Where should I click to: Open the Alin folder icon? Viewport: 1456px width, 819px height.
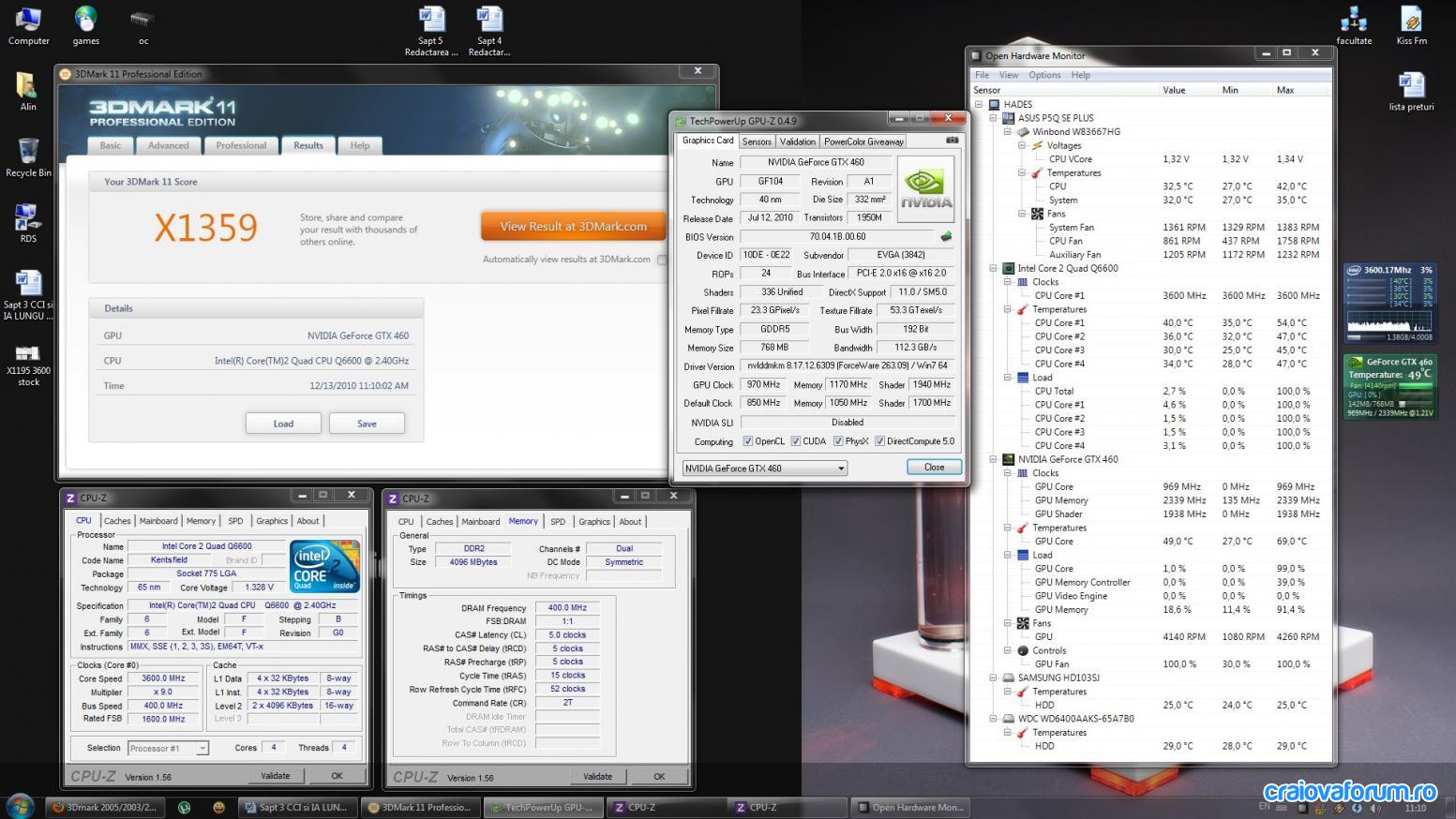(28, 91)
